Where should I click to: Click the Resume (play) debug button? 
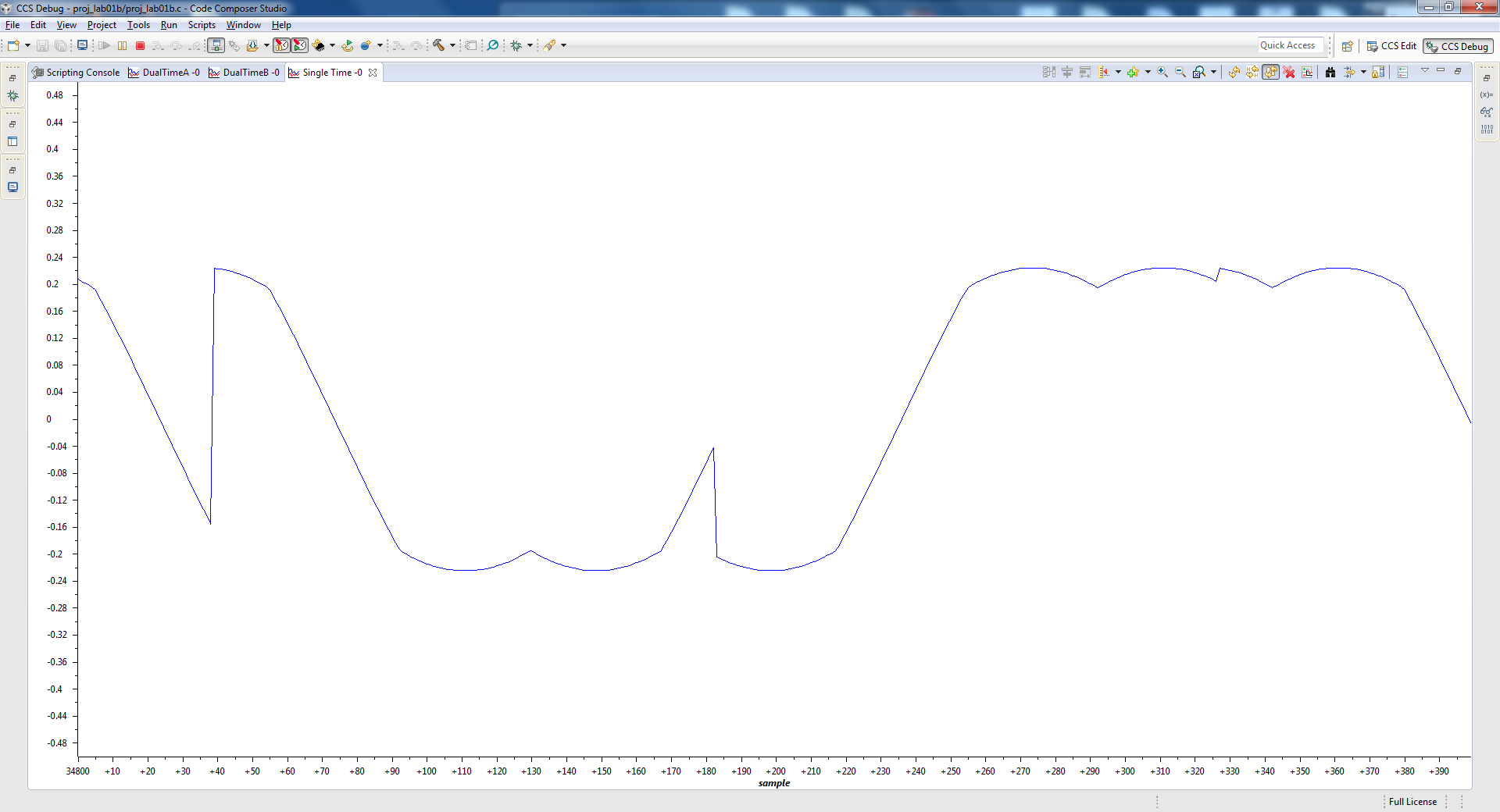point(105,45)
